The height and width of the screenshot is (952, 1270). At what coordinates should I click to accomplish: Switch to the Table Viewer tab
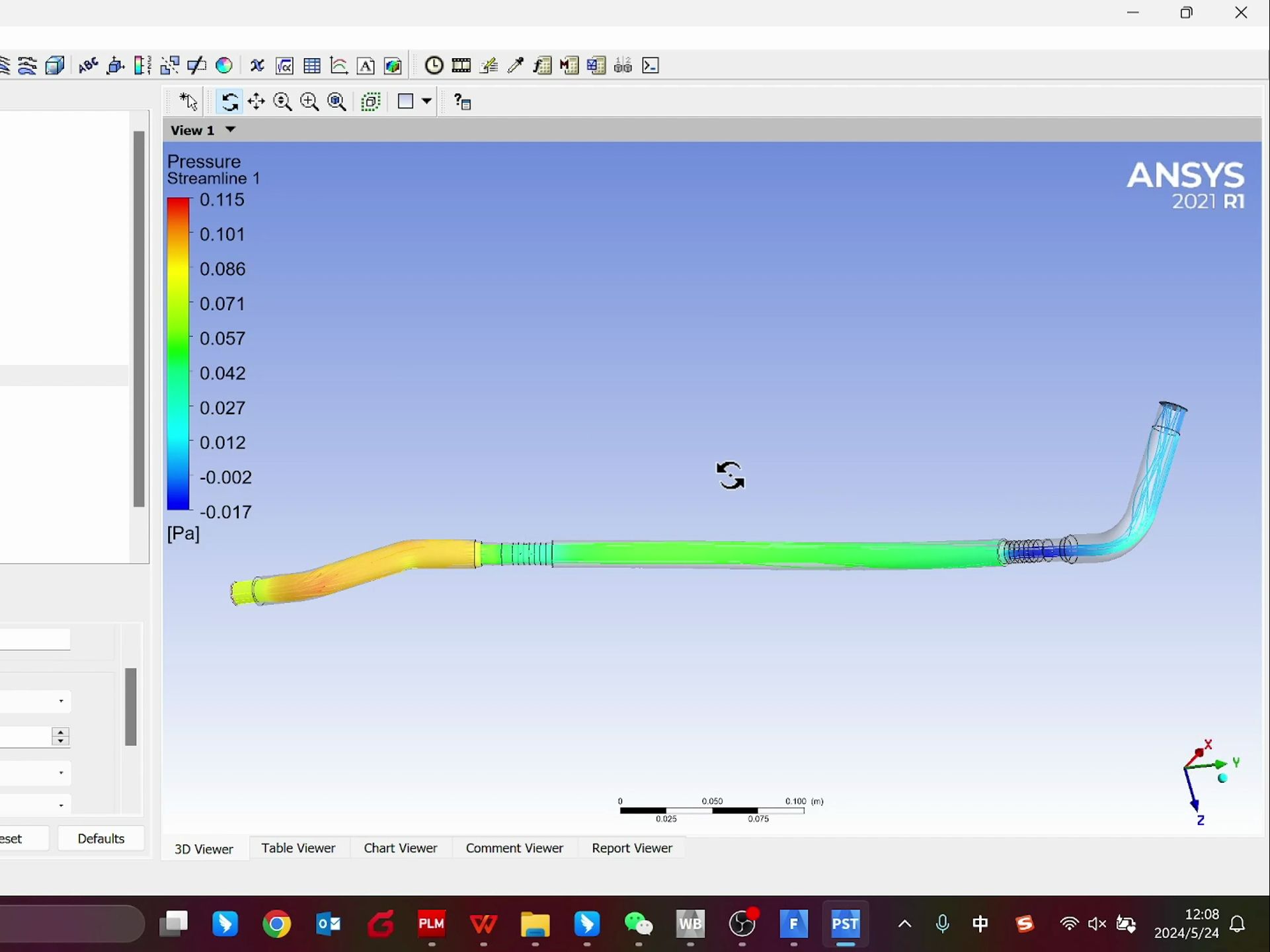point(298,848)
